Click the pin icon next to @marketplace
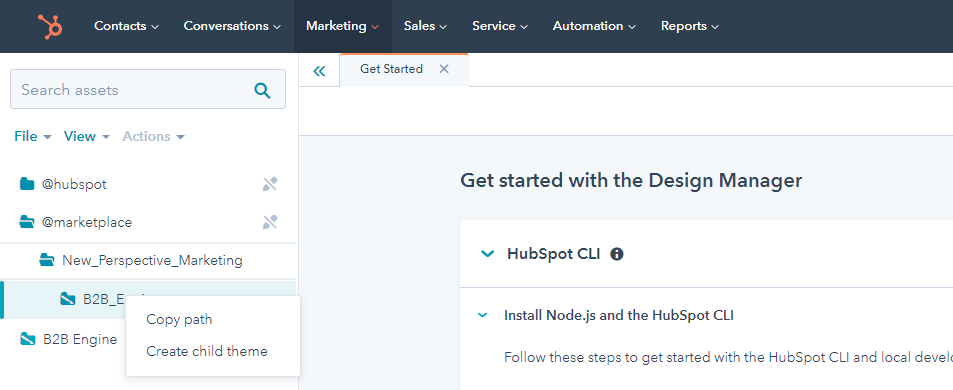This screenshot has width=953, height=390. coord(270,222)
